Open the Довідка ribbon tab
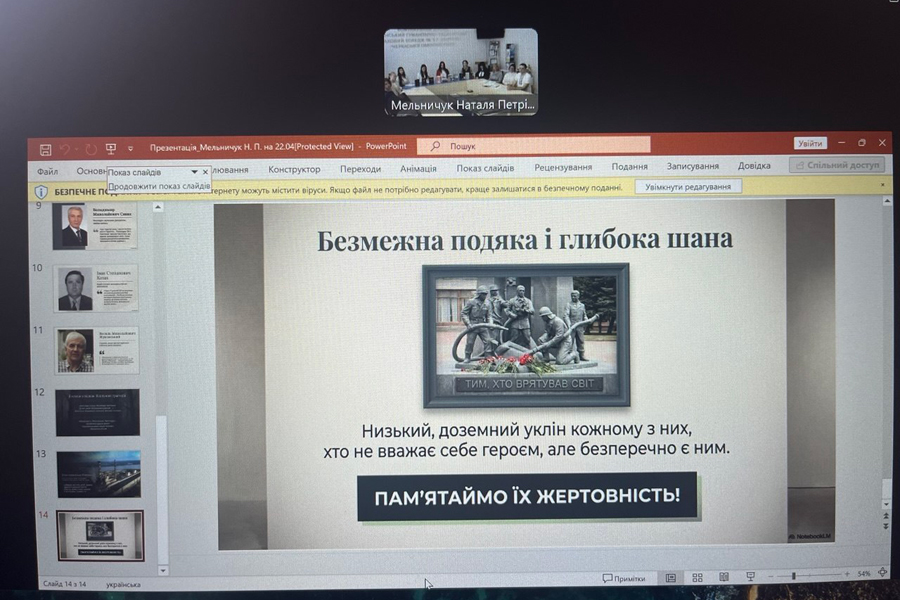This screenshot has height=600, width=900. pyautogui.click(x=754, y=165)
